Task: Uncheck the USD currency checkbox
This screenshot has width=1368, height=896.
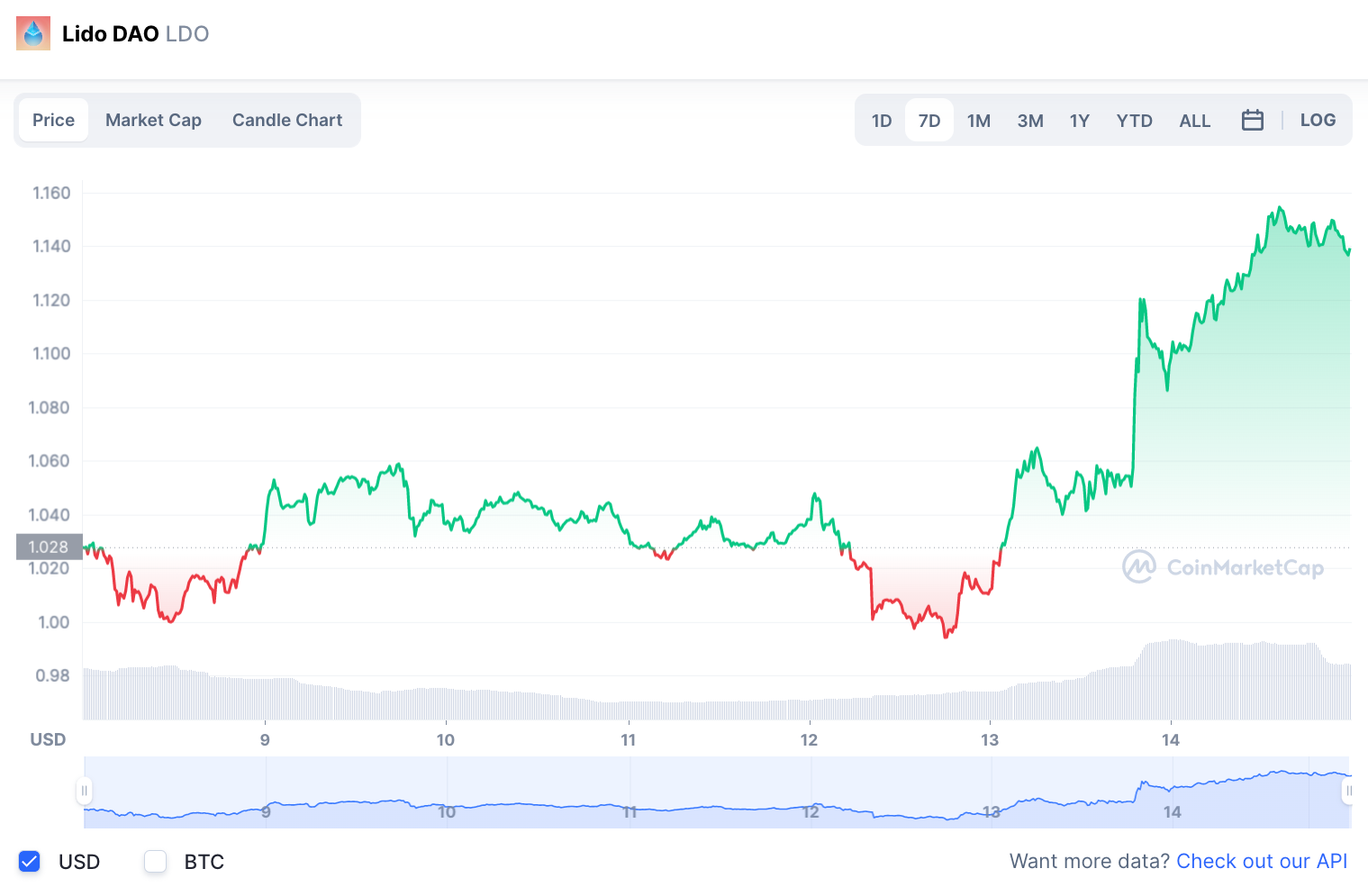Action: (x=30, y=862)
